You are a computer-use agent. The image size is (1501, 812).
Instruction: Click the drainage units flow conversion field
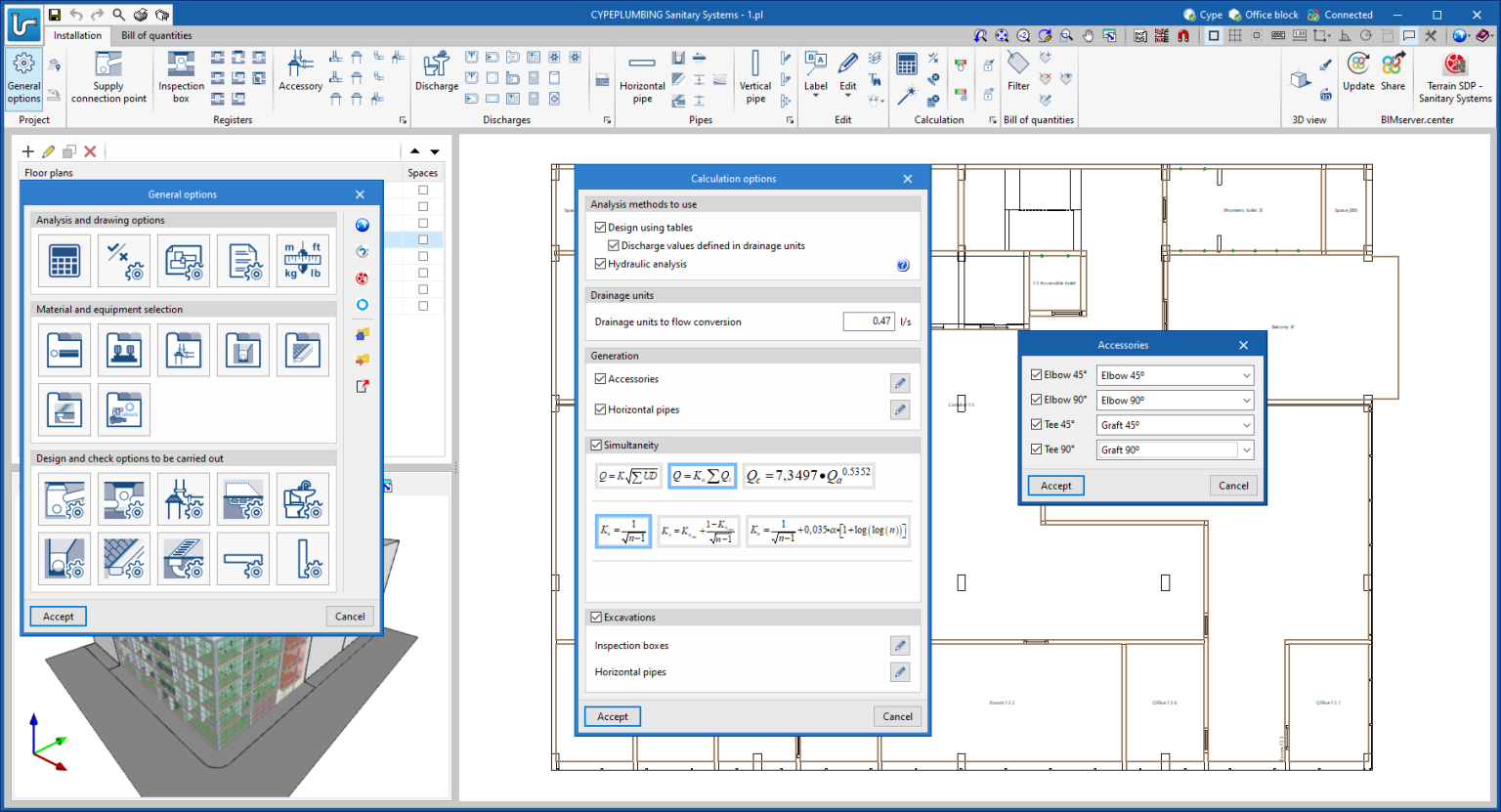coord(869,321)
